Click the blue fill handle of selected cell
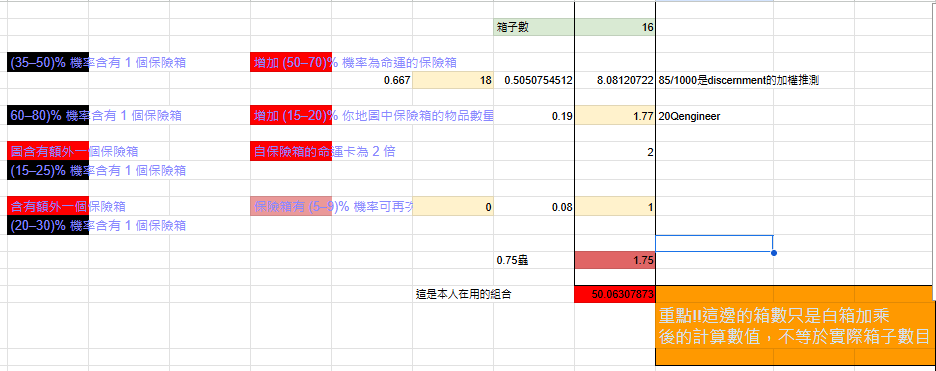 (774, 252)
